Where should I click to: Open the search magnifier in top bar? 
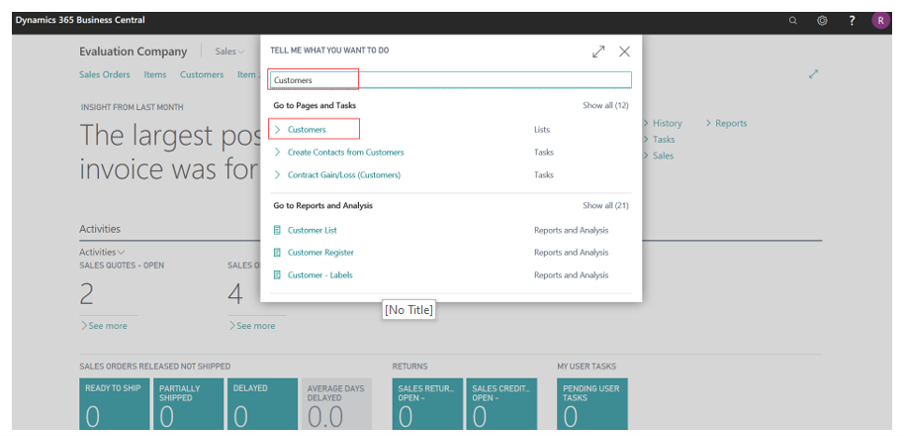(793, 21)
